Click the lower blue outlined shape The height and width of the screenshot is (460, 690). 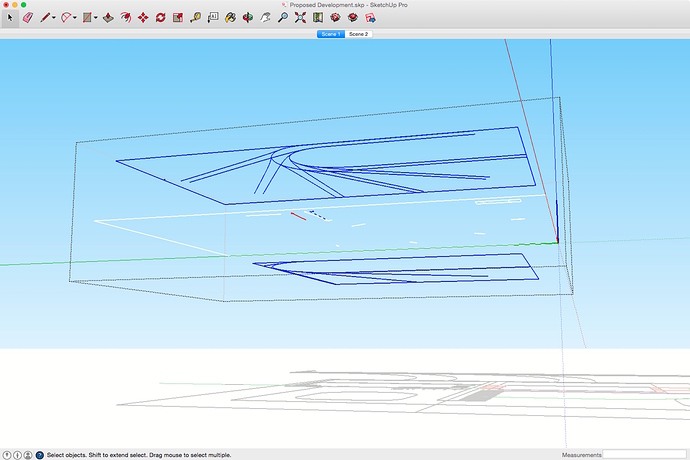[x=396, y=269]
